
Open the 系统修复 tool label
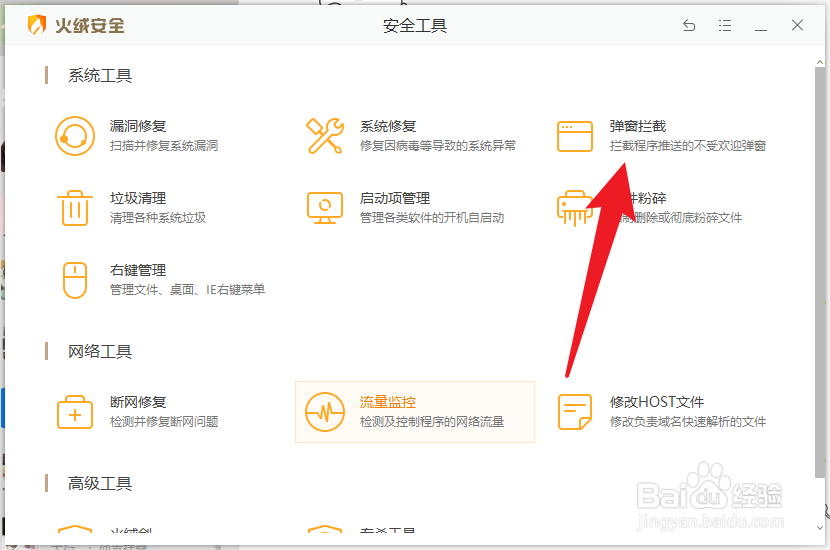pos(388,126)
